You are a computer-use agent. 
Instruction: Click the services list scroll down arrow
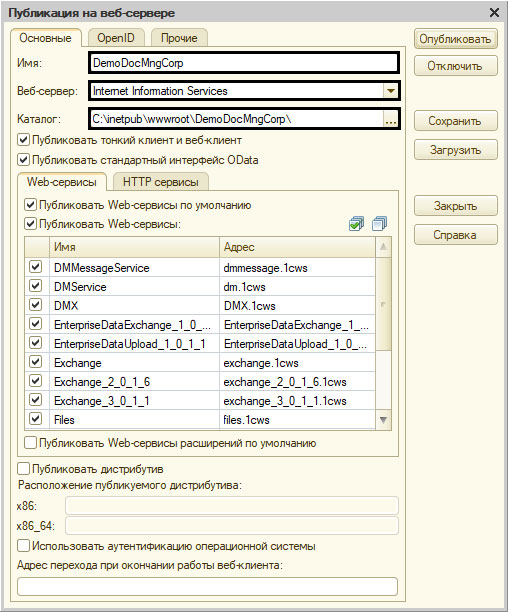tap(384, 420)
